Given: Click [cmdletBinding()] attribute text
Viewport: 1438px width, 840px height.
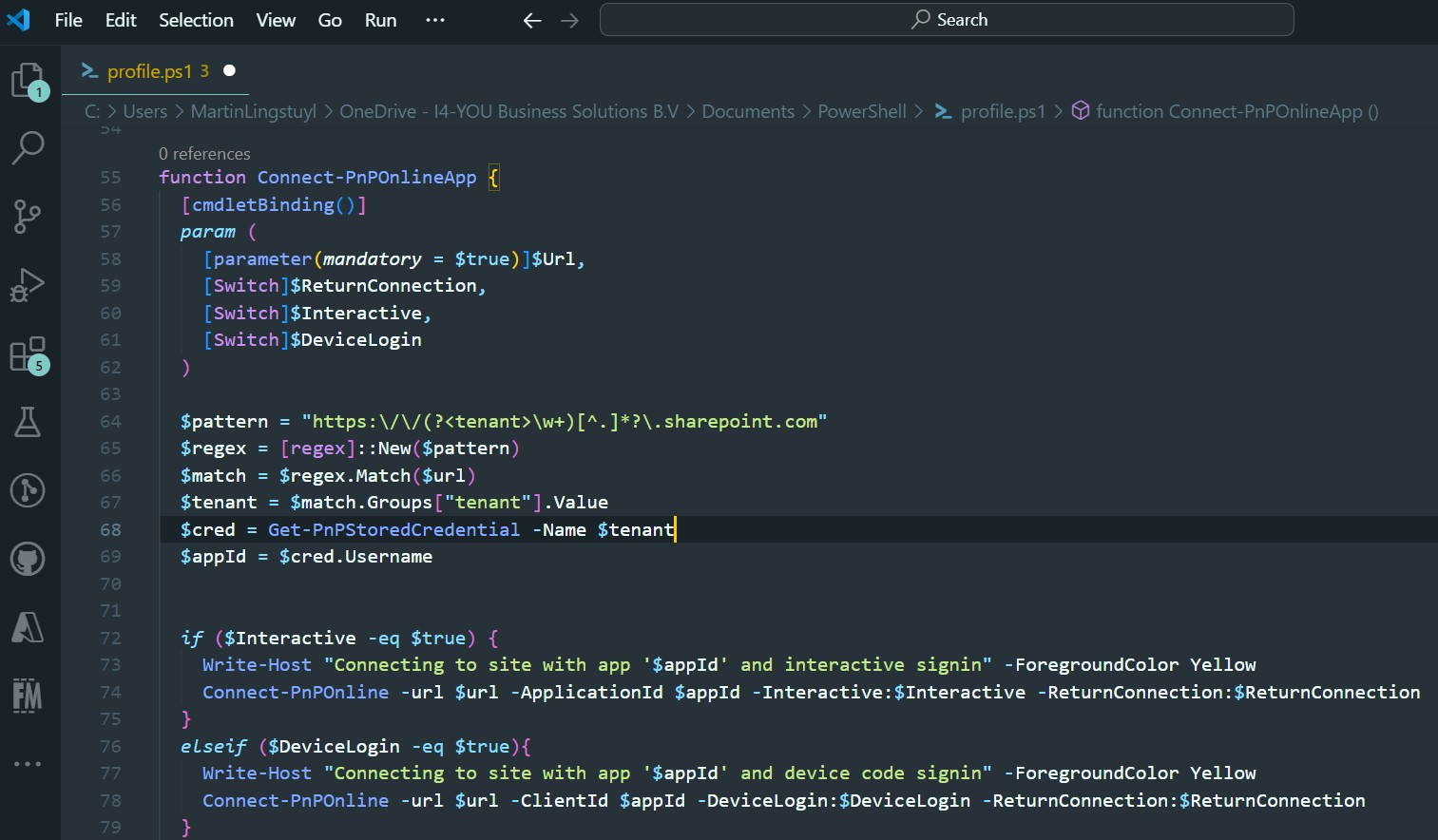Looking at the screenshot, I should [274, 205].
